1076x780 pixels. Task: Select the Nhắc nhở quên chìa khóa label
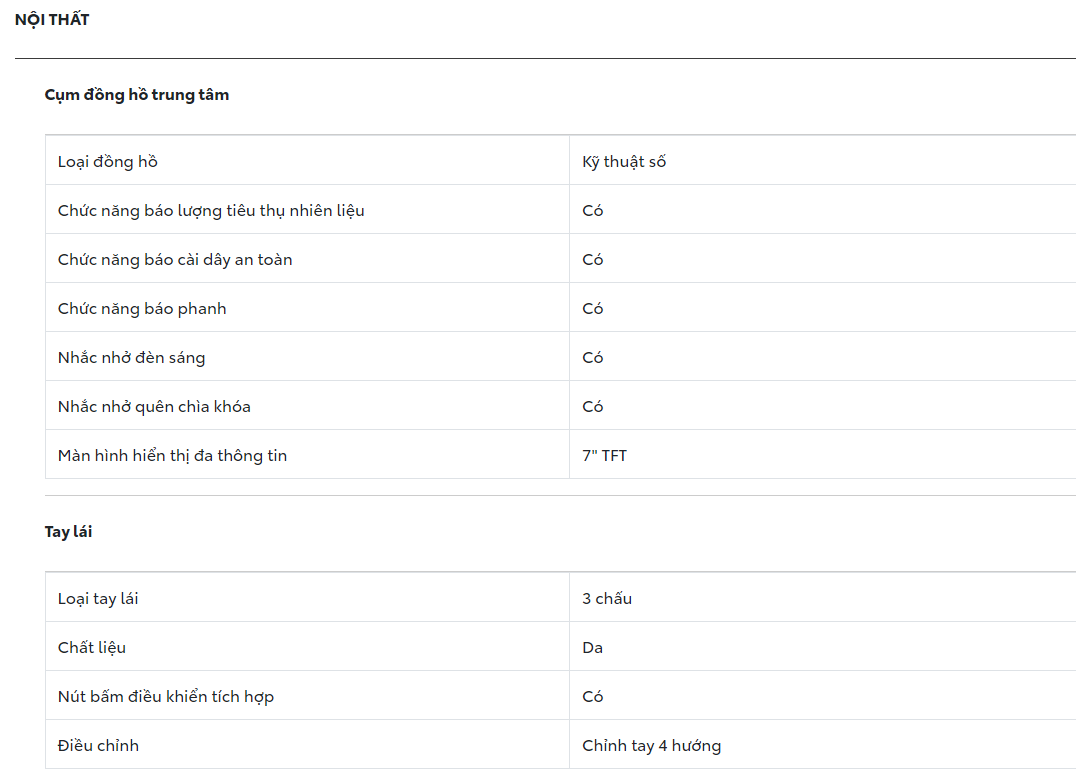click(154, 407)
